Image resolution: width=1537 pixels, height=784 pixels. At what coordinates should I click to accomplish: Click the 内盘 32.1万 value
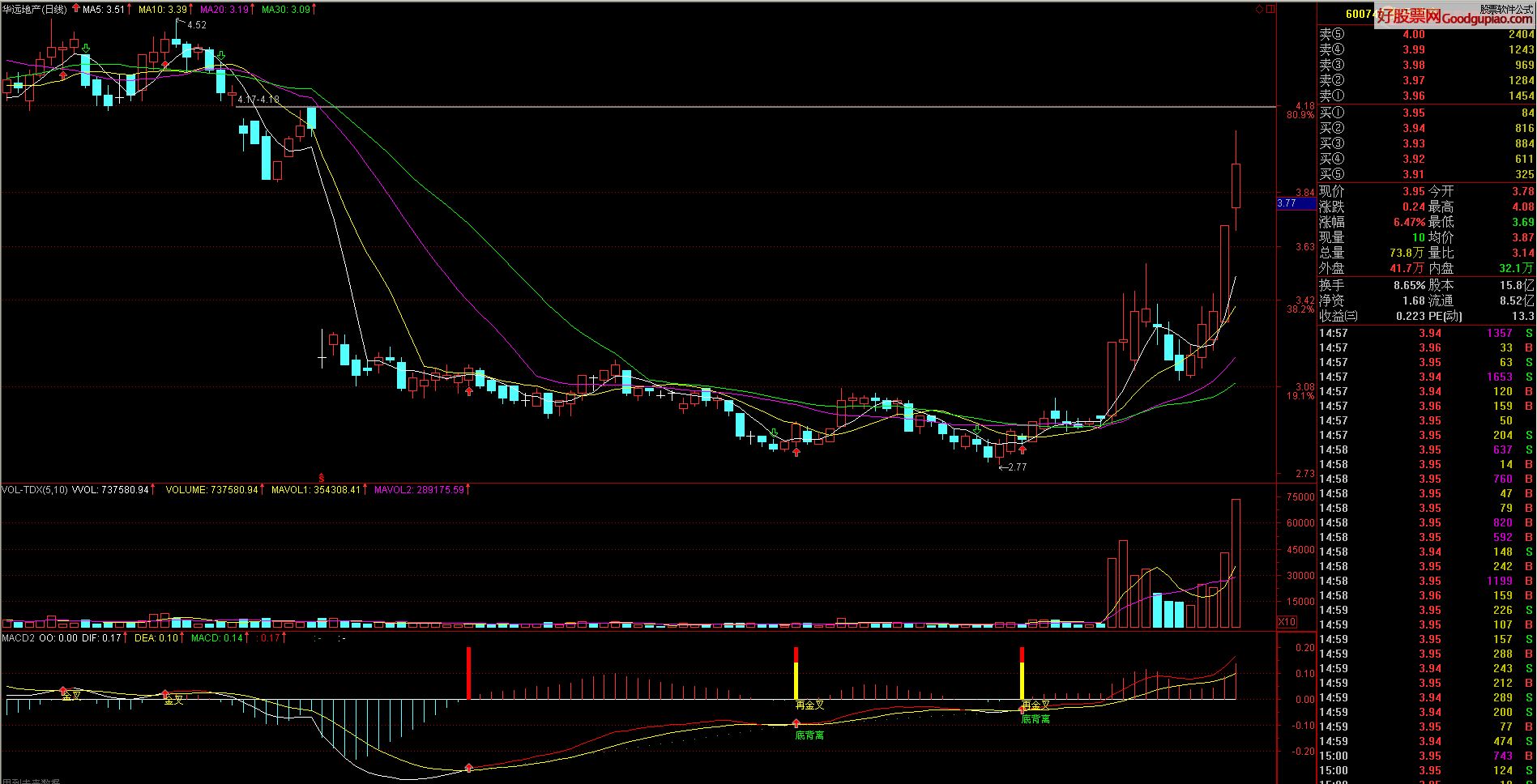pos(1516,268)
